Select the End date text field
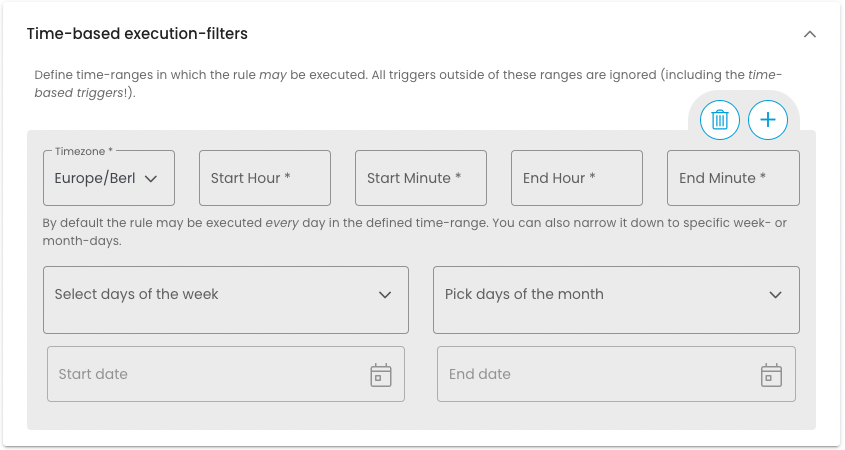The height and width of the screenshot is (450, 845). (x=595, y=374)
